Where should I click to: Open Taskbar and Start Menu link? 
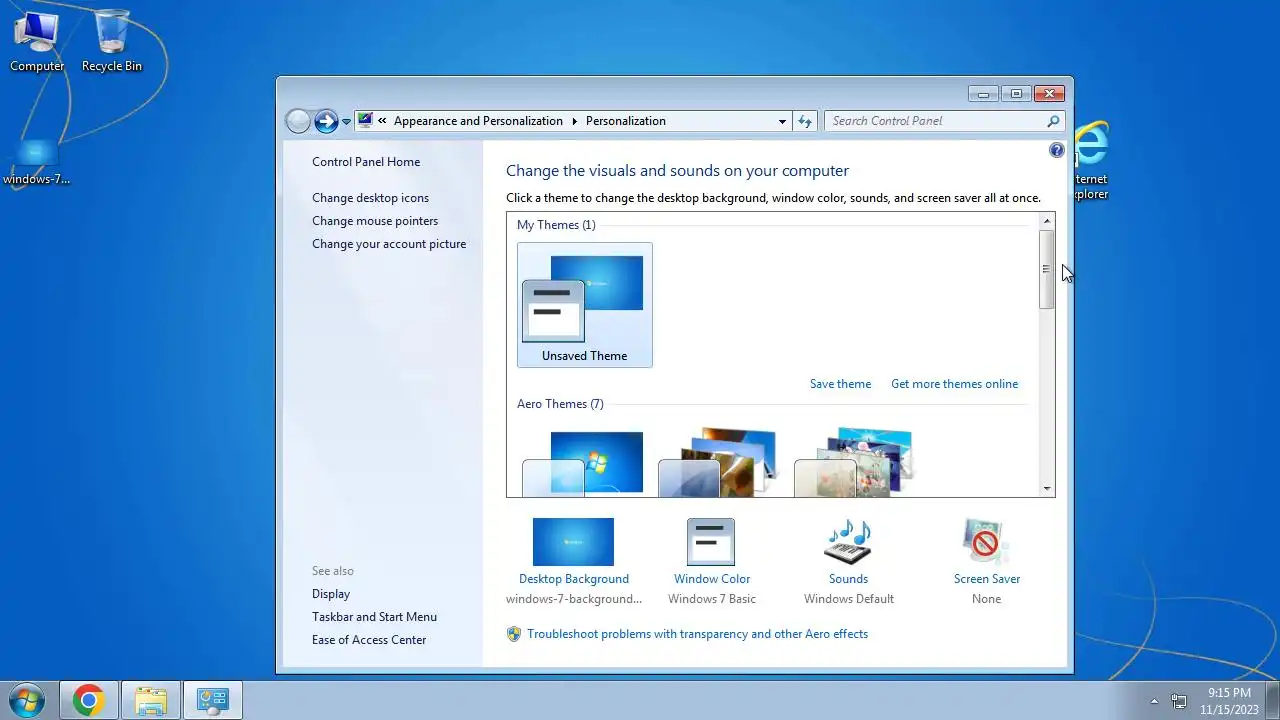[374, 617]
